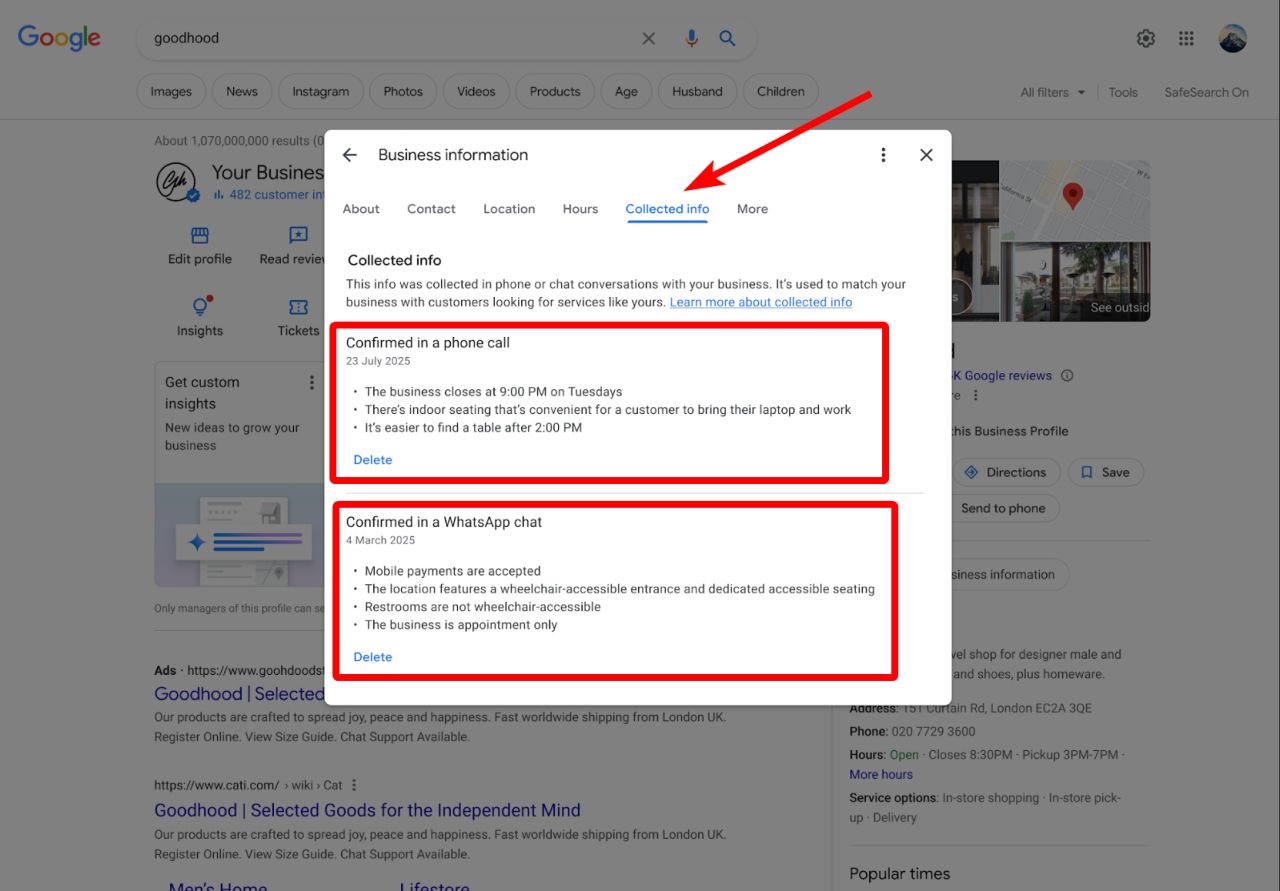The image size is (1280, 891).
Task: Click the magnifying glass search icon
Action: click(x=728, y=38)
